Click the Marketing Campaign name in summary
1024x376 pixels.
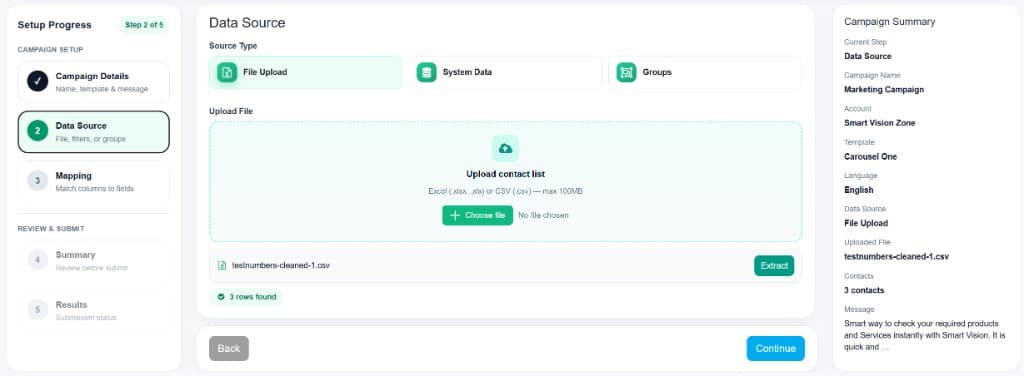[x=884, y=89]
